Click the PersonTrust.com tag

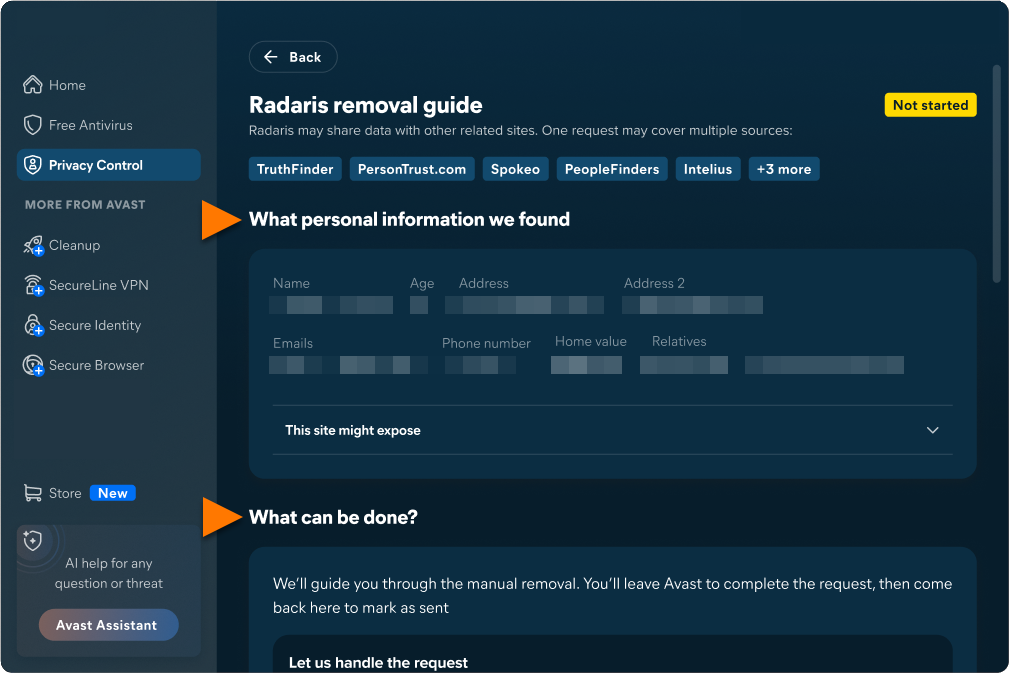[x=412, y=169]
